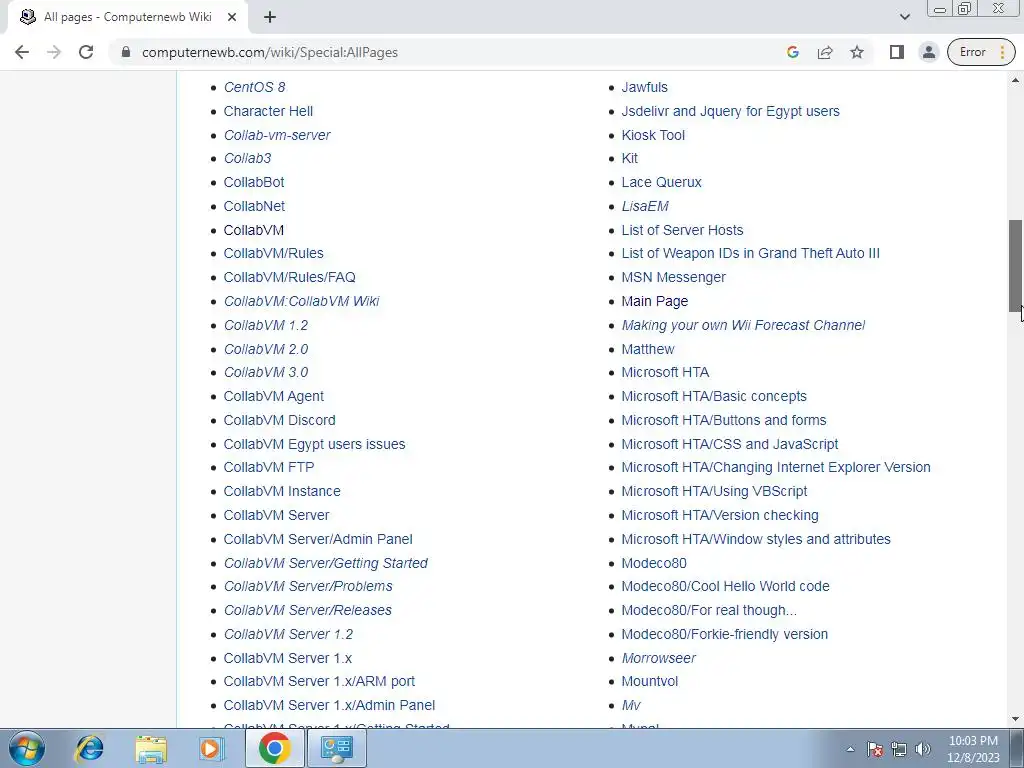The height and width of the screenshot is (768, 1024).
Task: Open the Jawfuls page link
Action: [x=645, y=87]
